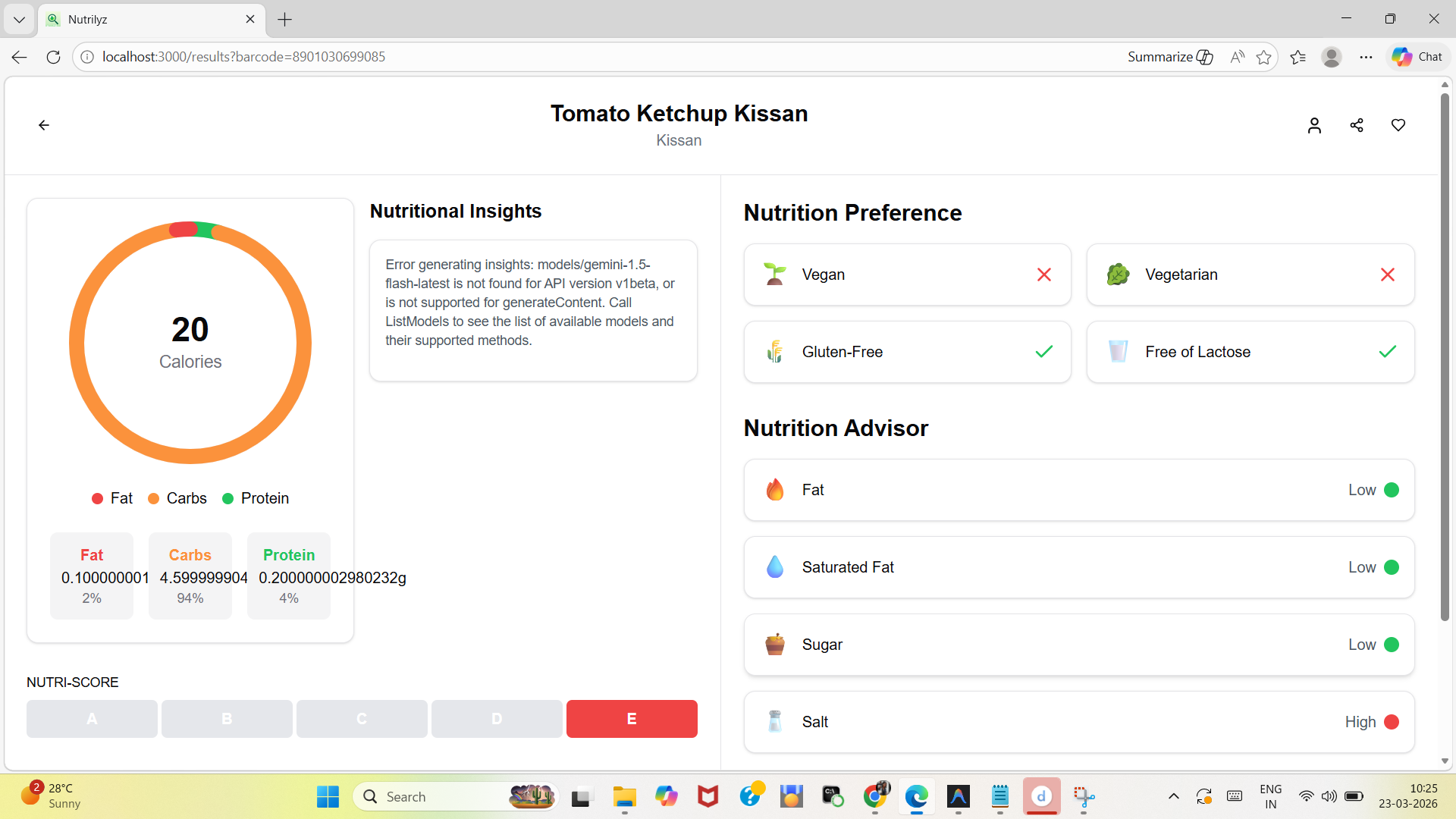Favorite the product with heart icon

(1398, 125)
